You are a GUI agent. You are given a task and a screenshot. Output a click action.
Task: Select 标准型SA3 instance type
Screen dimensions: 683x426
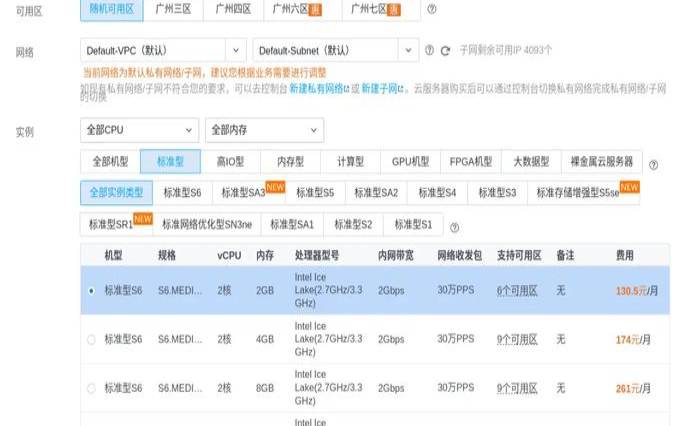coord(249,193)
